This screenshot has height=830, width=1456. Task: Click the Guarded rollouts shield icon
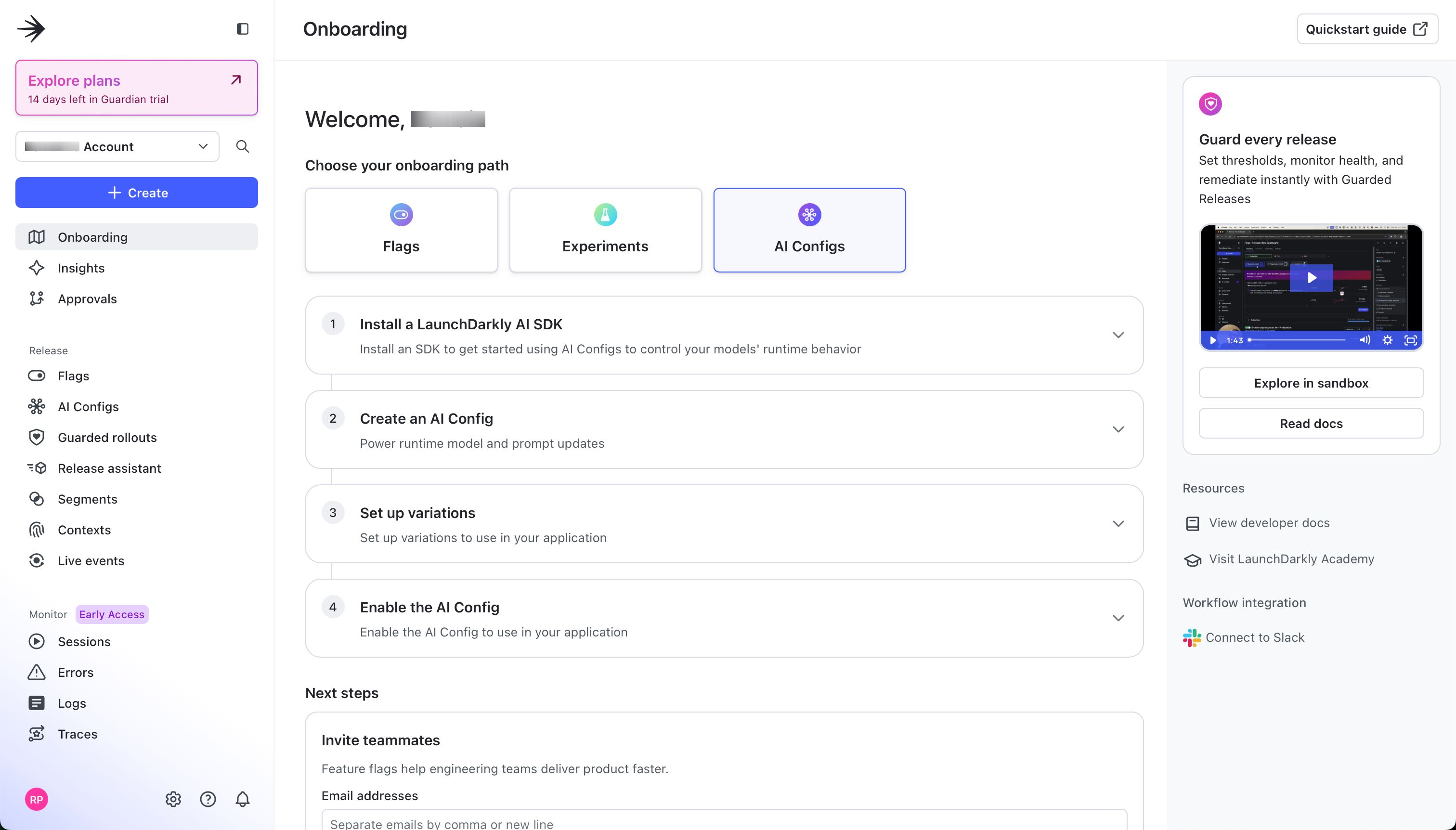(37, 437)
